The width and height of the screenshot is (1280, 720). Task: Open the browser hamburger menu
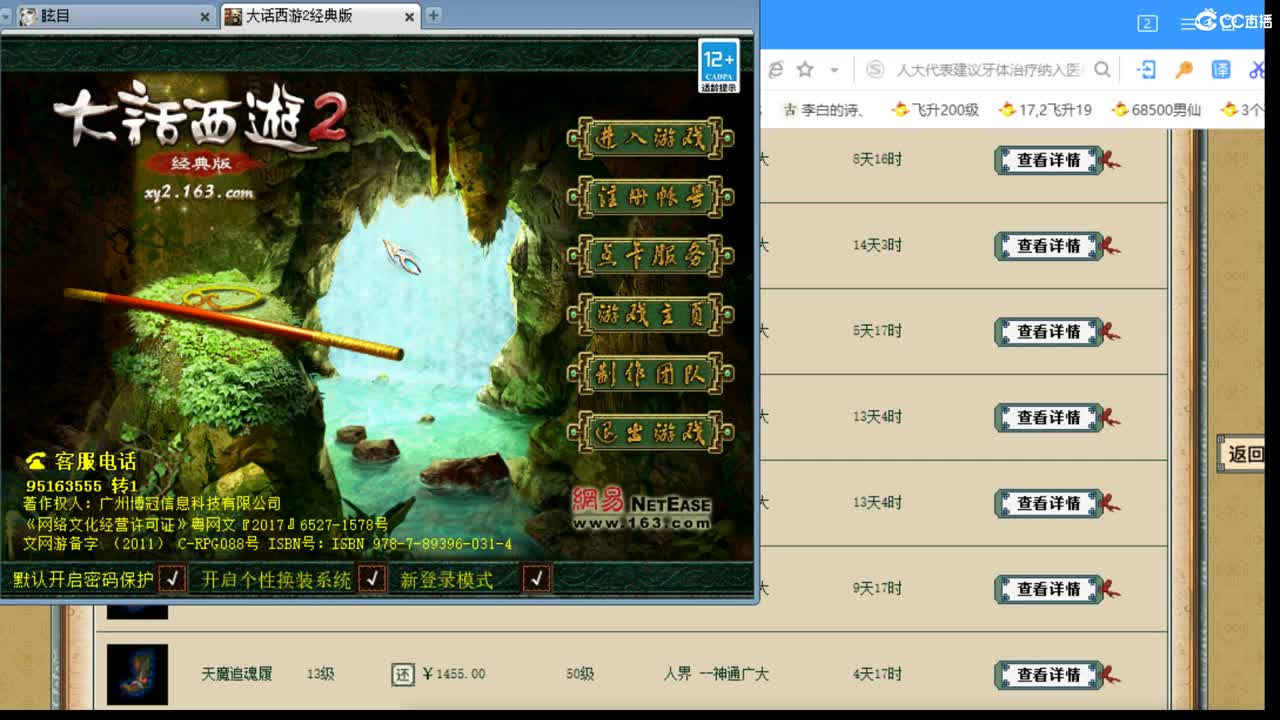(1188, 23)
